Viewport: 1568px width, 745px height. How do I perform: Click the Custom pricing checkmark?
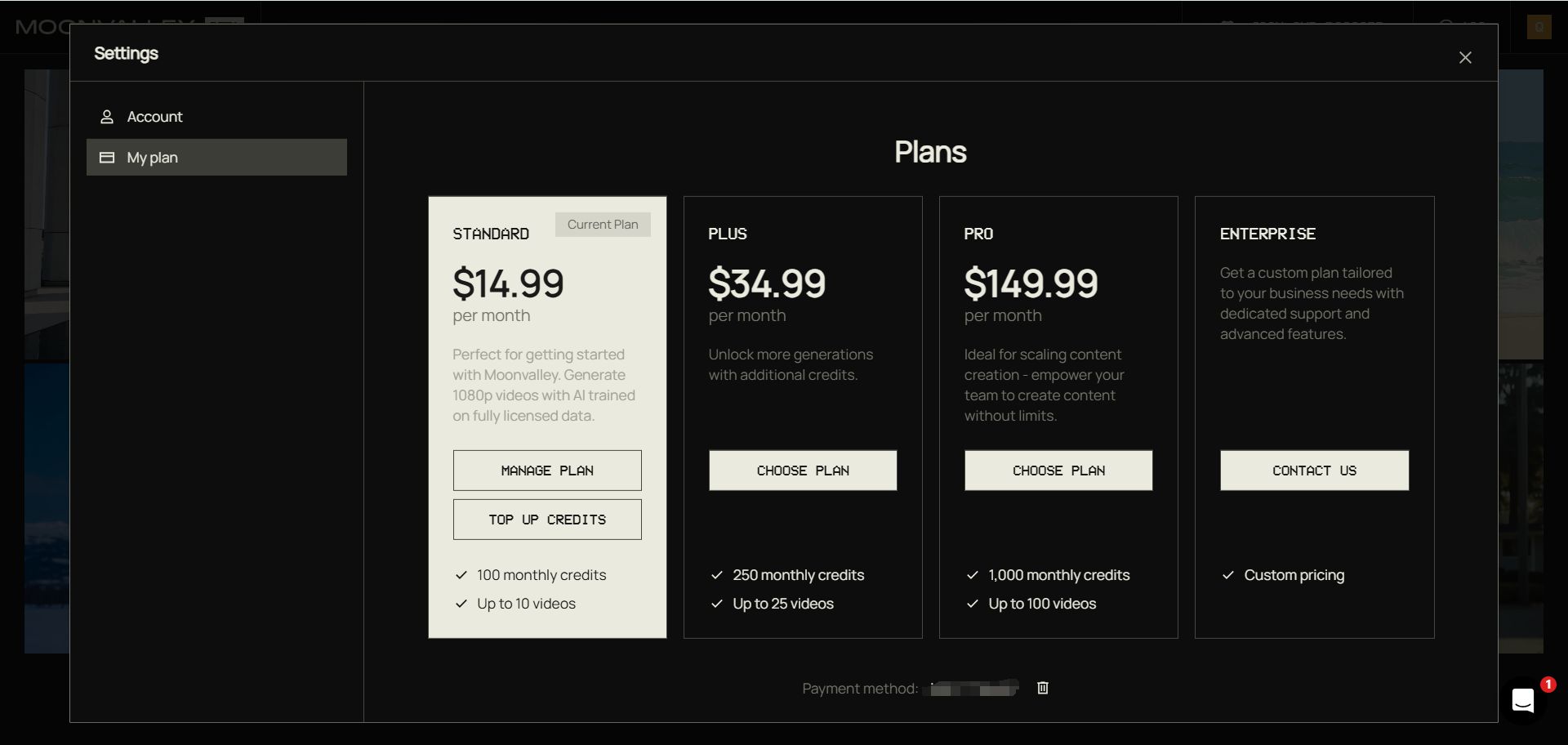coord(1227,575)
